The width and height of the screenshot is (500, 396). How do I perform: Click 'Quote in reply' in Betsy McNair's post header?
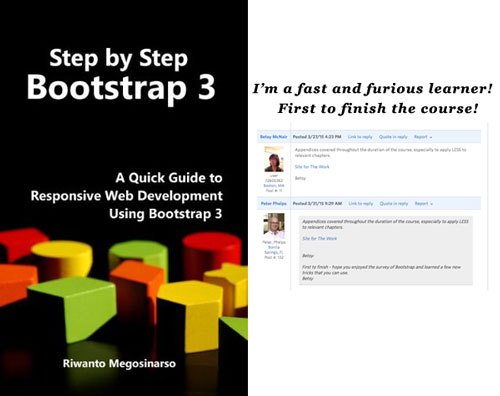click(393, 137)
